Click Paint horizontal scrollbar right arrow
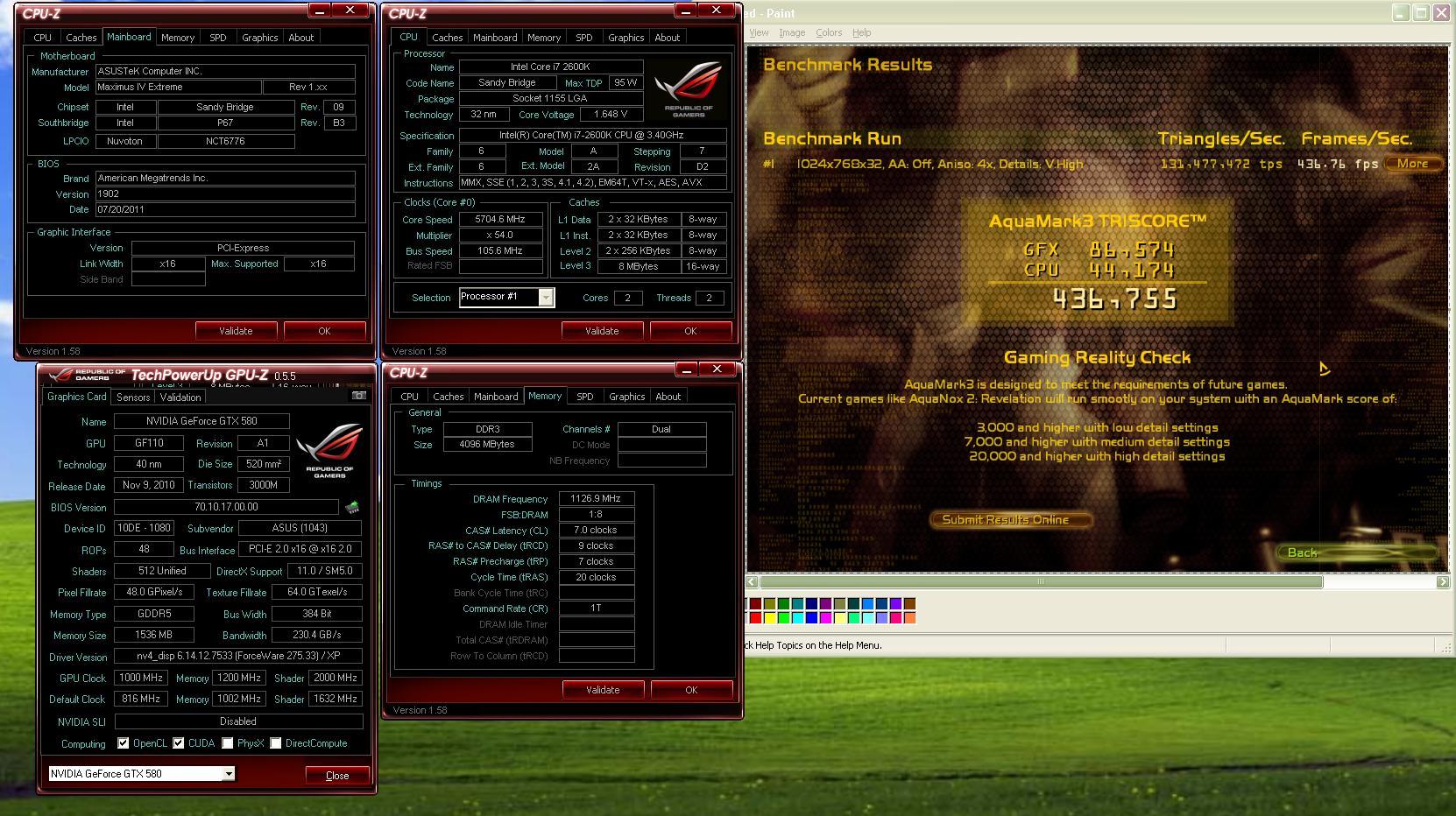This screenshot has height=816, width=1456. 1442,581
